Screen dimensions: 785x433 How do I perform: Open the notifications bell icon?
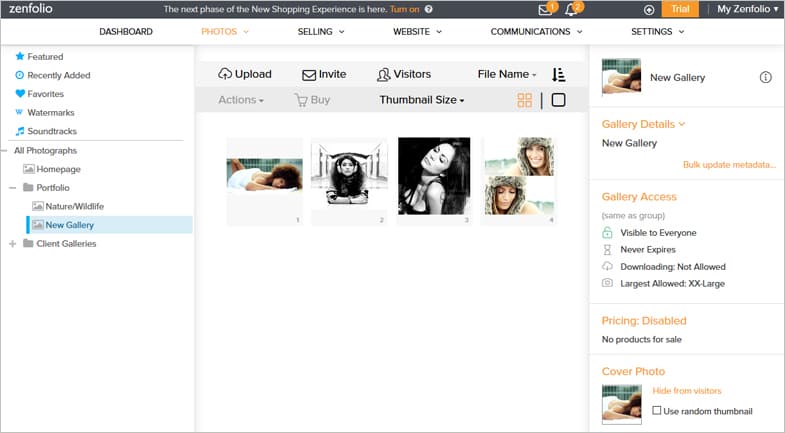(571, 10)
